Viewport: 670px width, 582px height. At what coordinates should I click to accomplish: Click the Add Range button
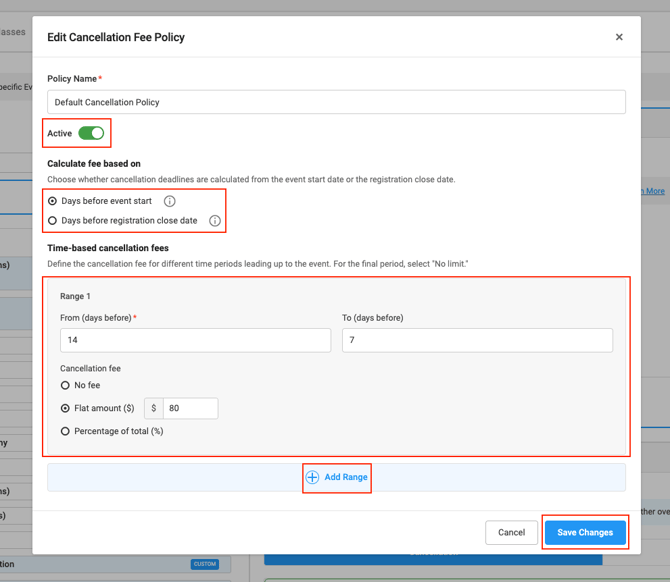point(336,477)
